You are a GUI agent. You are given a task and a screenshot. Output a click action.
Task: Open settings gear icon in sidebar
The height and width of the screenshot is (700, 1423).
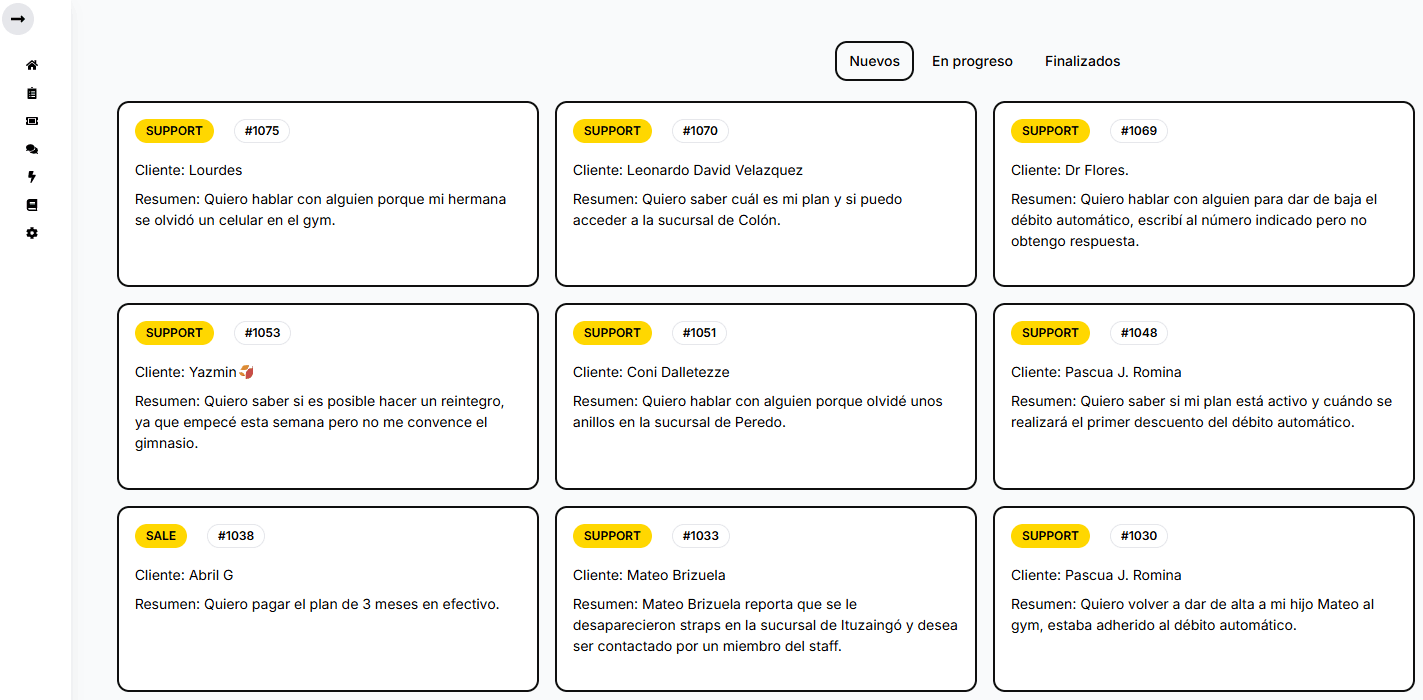32,233
